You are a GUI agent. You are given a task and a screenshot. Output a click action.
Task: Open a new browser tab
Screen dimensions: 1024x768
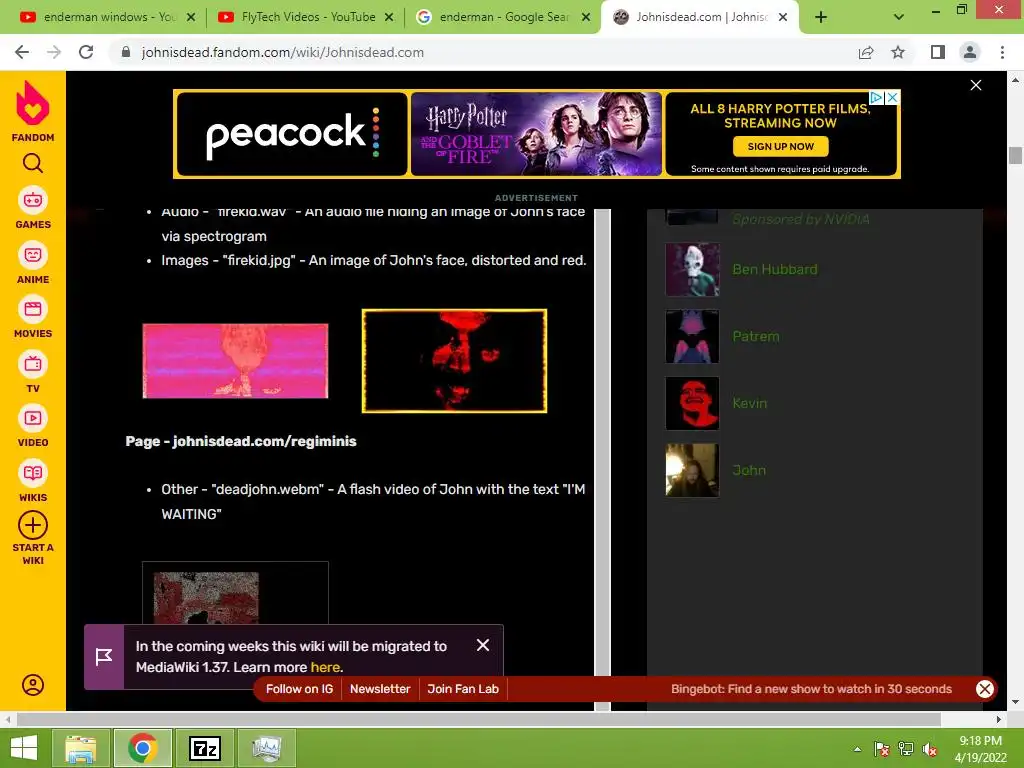tap(821, 17)
